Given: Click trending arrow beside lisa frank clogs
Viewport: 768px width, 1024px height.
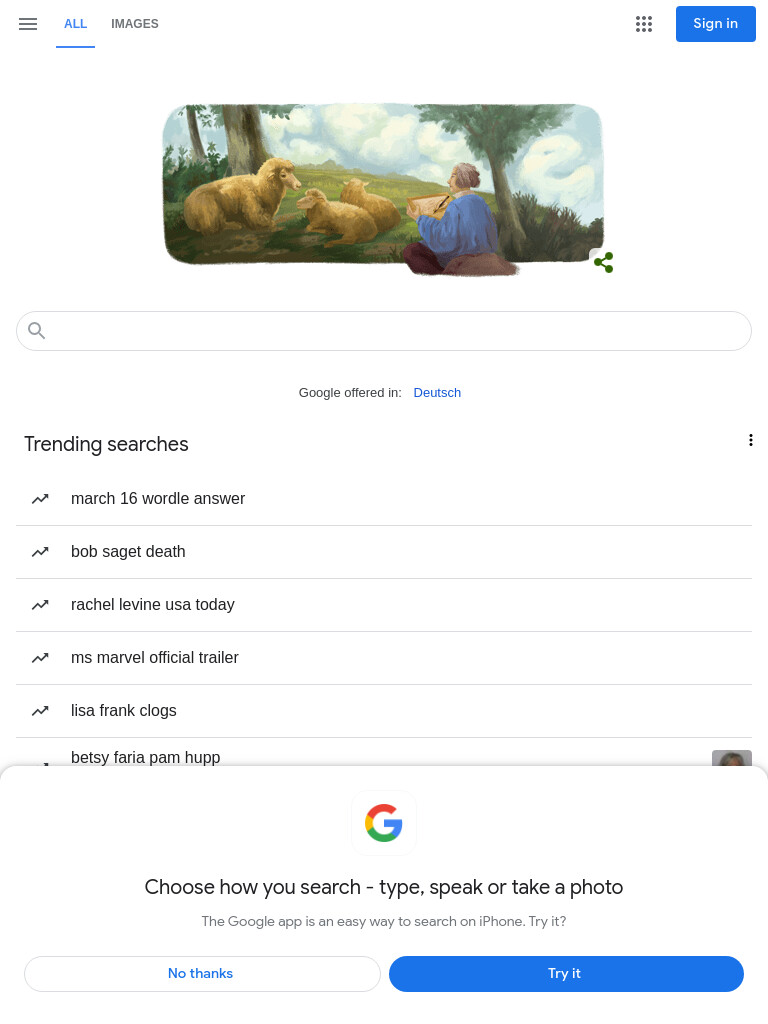Looking at the screenshot, I should 40,711.
